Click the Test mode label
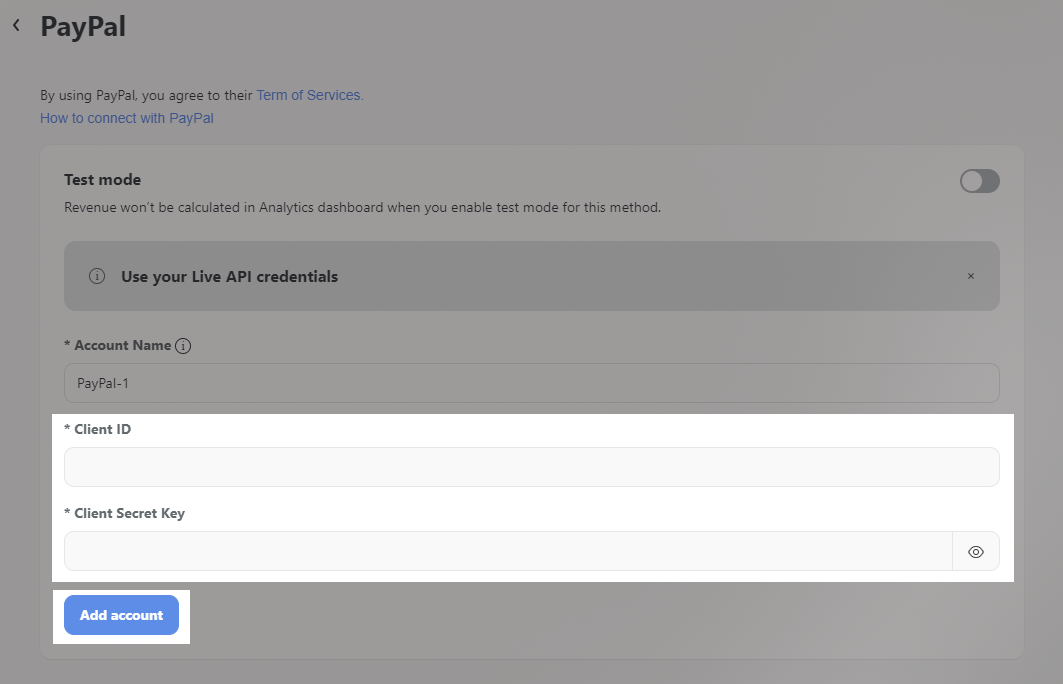Viewport: 1063px width, 684px height. pyautogui.click(x=102, y=180)
